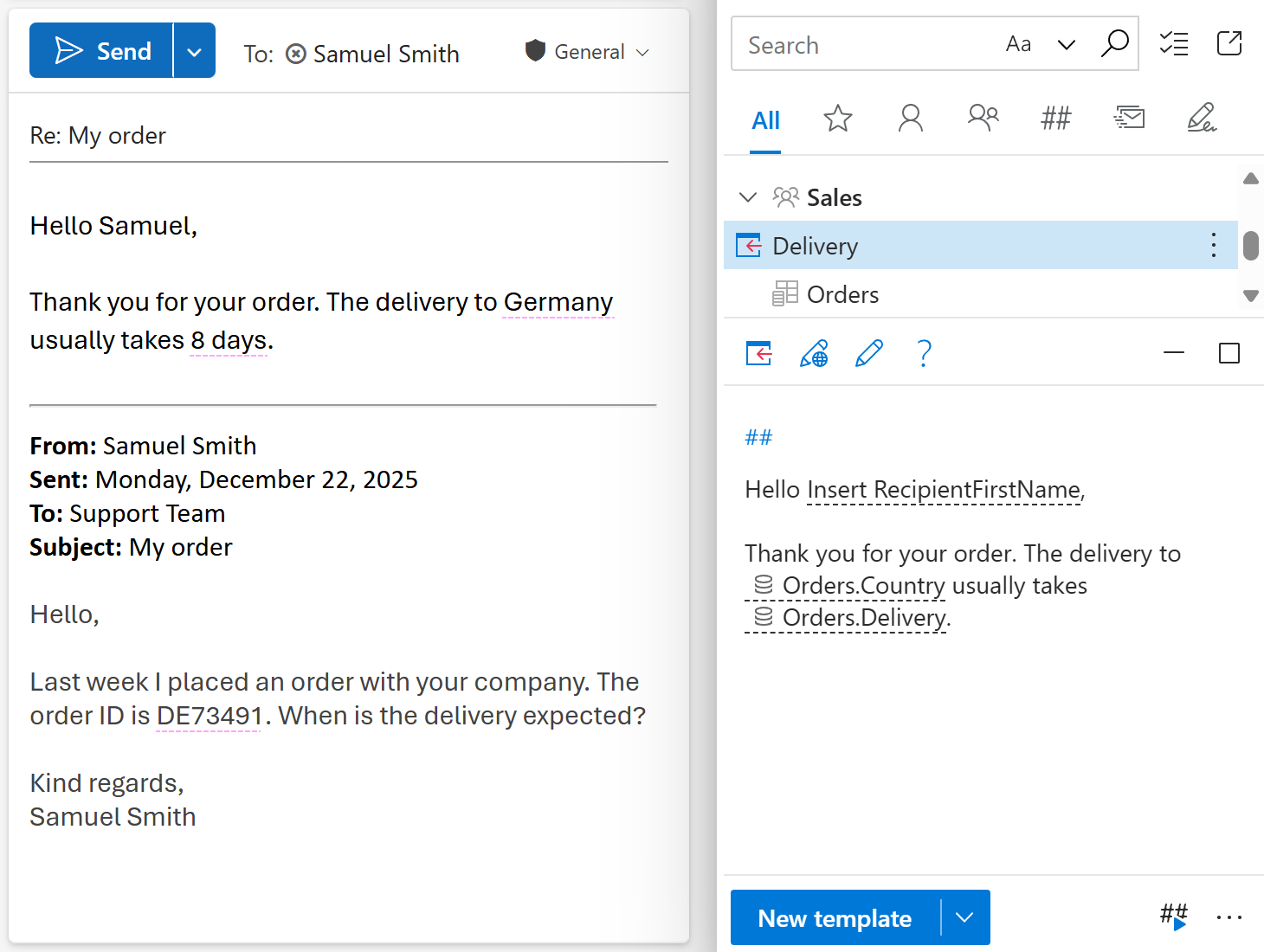Image resolution: width=1264 pixels, height=952 pixels.
Task: Edit template in online editor globe-pen icon
Action: [x=814, y=353]
